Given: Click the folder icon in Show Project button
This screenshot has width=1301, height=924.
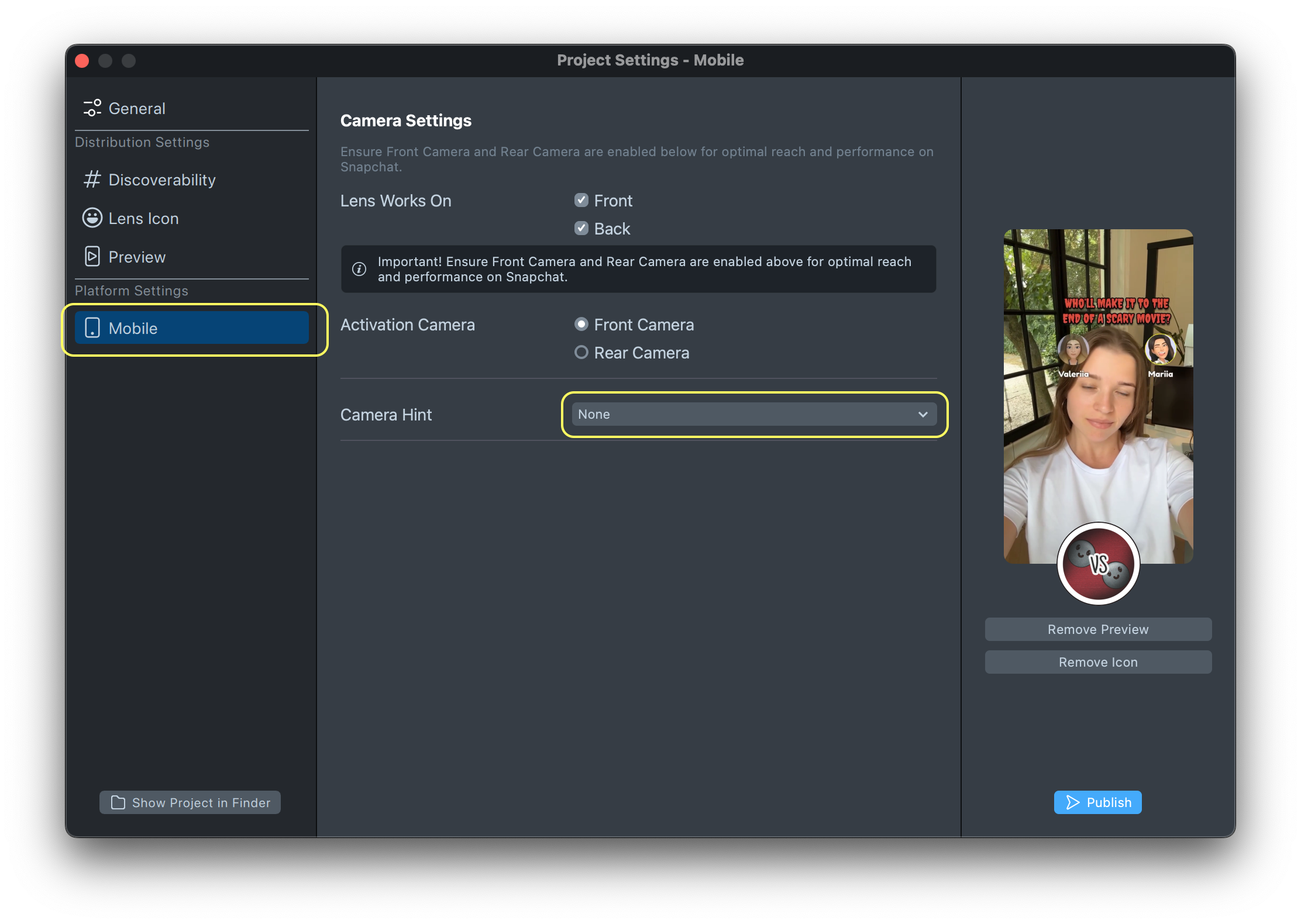Looking at the screenshot, I should [x=118, y=802].
